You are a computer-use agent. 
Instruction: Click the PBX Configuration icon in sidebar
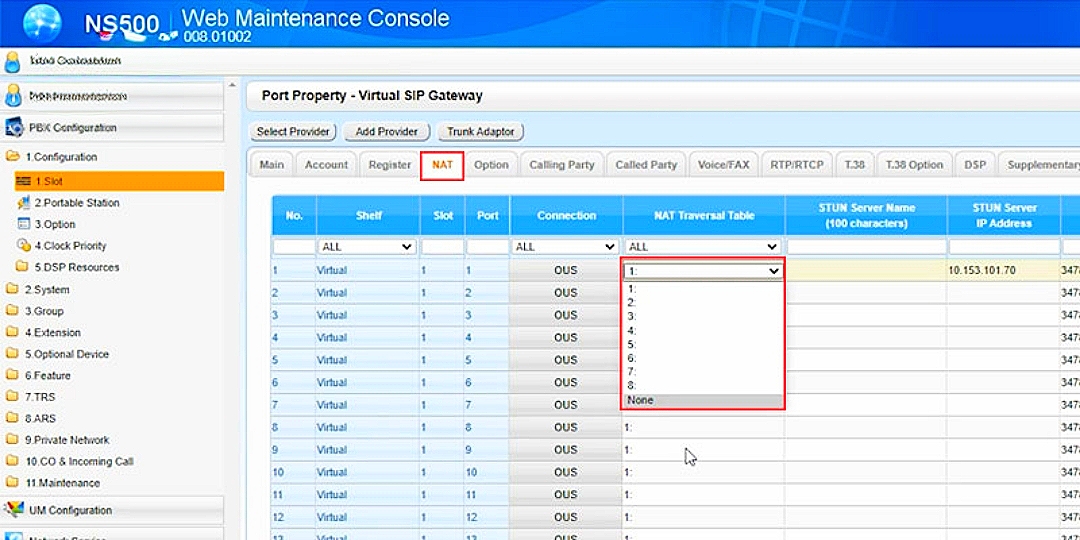click(14, 128)
